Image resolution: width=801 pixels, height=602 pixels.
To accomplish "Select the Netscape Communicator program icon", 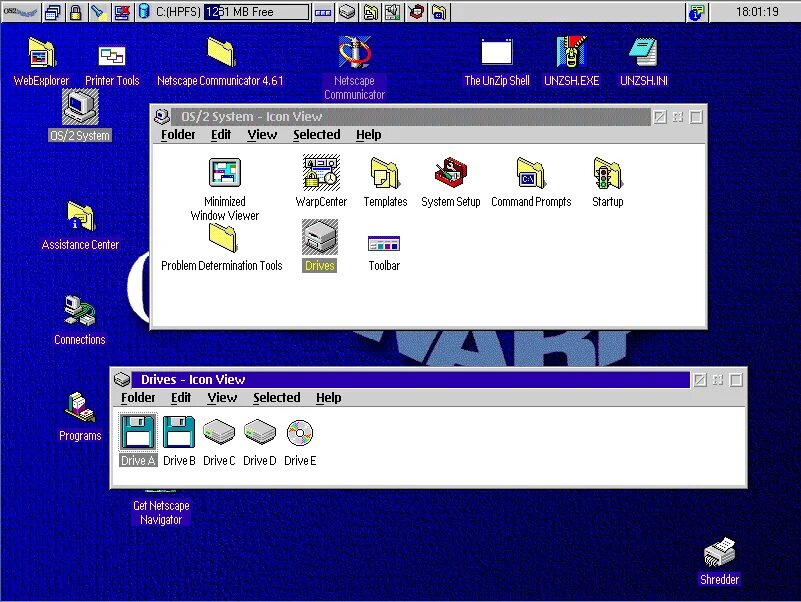I will [x=355, y=67].
